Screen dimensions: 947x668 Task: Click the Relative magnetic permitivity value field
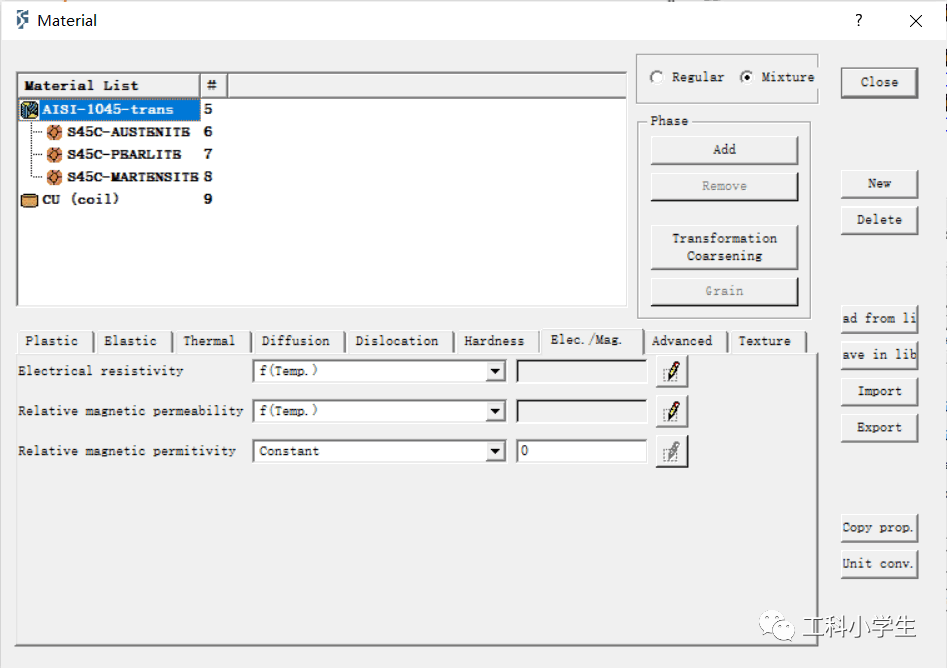pos(582,451)
